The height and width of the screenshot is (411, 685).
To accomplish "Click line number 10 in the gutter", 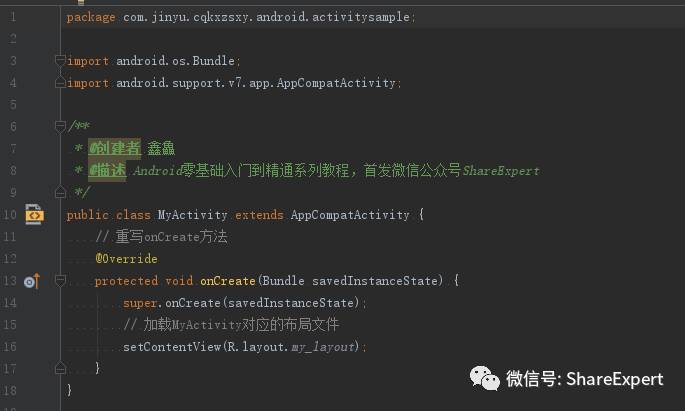I will pyautogui.click(x=10, y=215).
